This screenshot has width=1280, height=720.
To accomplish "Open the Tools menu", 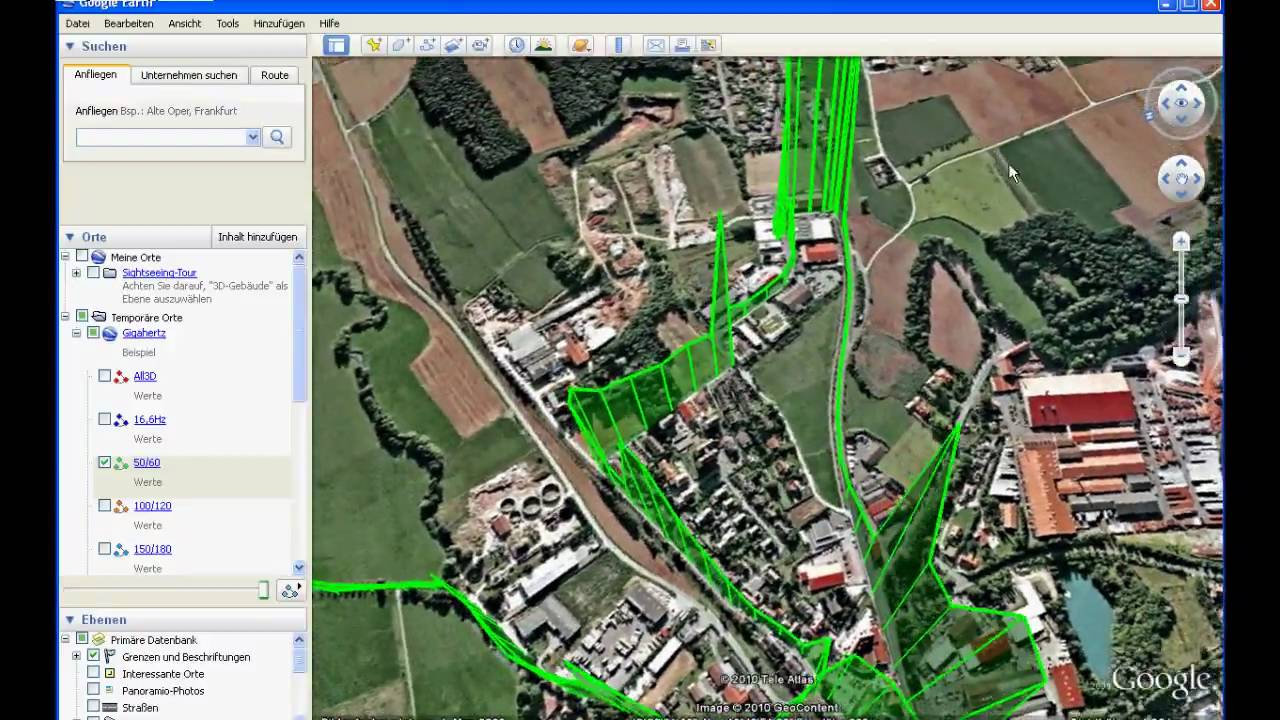I will [228, 23].
